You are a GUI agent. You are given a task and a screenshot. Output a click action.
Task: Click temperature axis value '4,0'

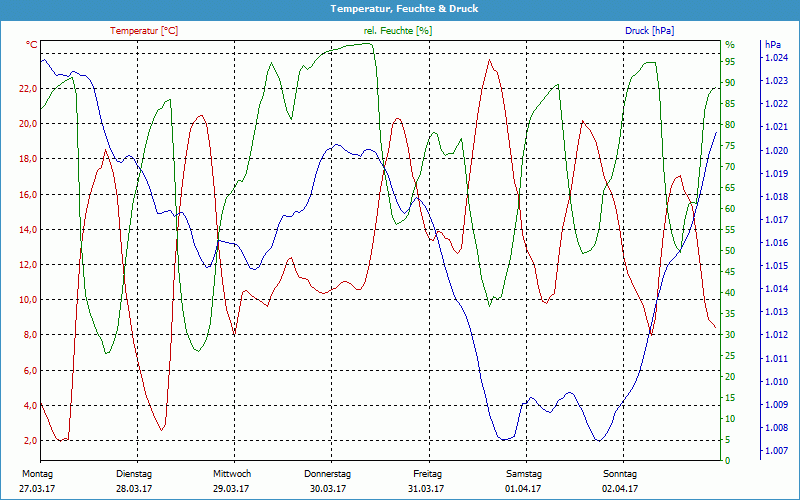pos(30,406)
